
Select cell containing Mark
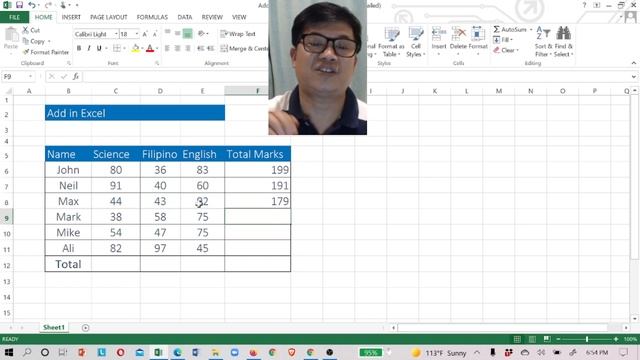[x=68, y=217]
